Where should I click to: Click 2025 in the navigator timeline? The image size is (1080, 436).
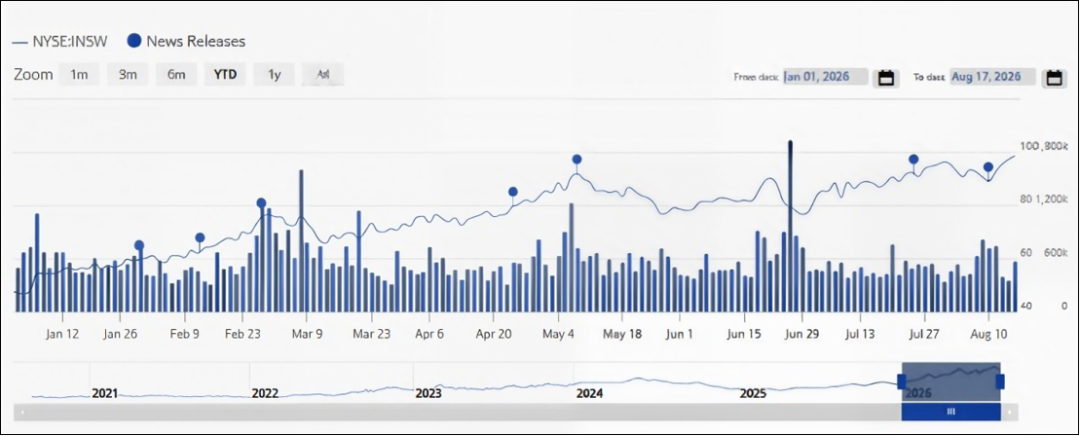click(753, 394)
